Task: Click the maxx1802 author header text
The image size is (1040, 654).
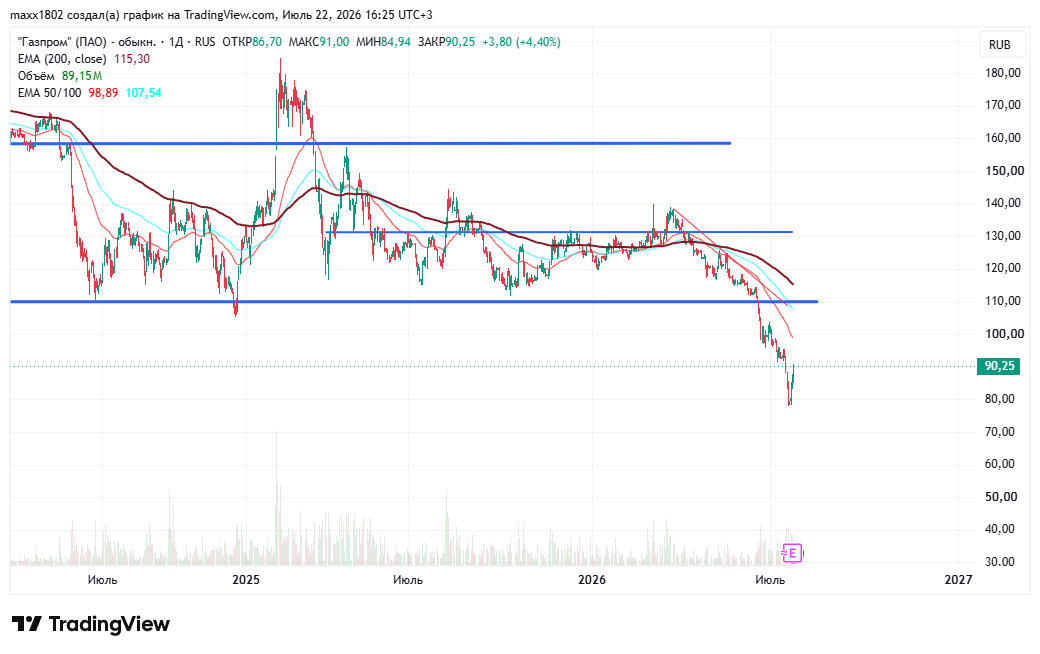Action: coord(38,15)
